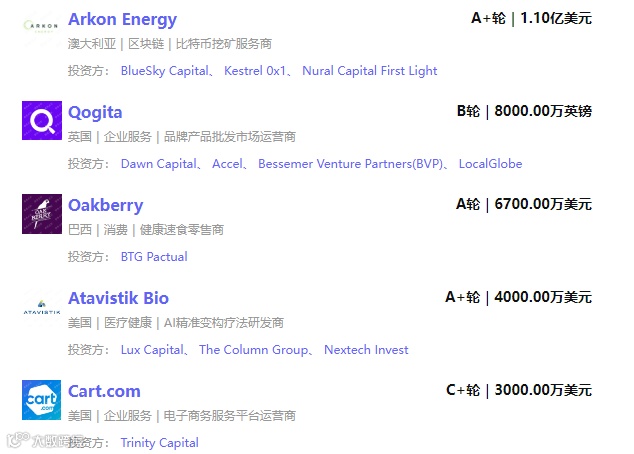Click the blue Cart.com logo icon

(41, 400)
